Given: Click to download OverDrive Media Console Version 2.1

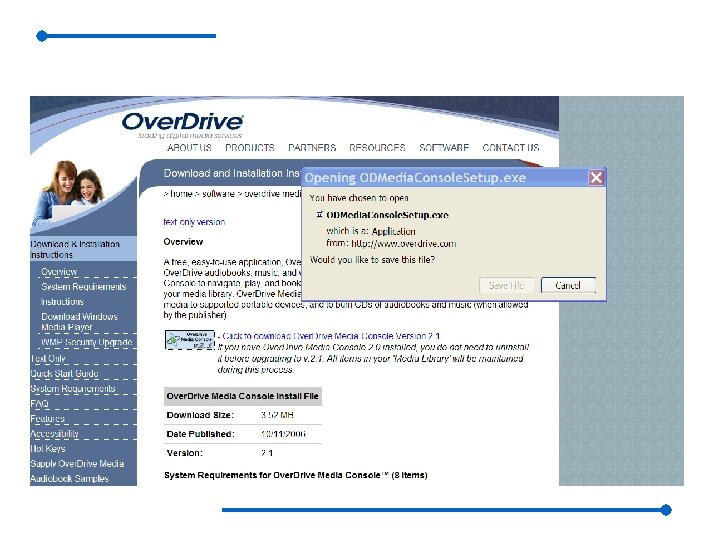Looking at the screenshot, I should pos(331,336).
